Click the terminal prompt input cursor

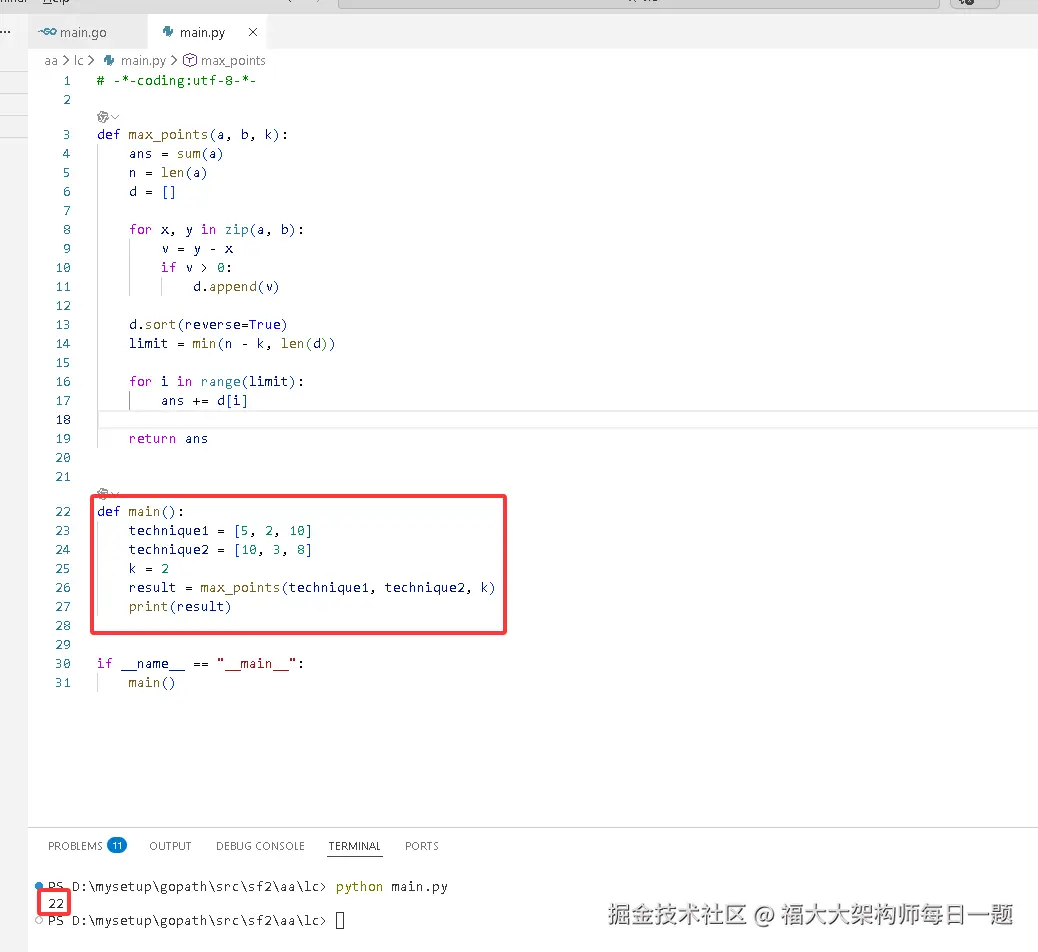coord(340,920)
